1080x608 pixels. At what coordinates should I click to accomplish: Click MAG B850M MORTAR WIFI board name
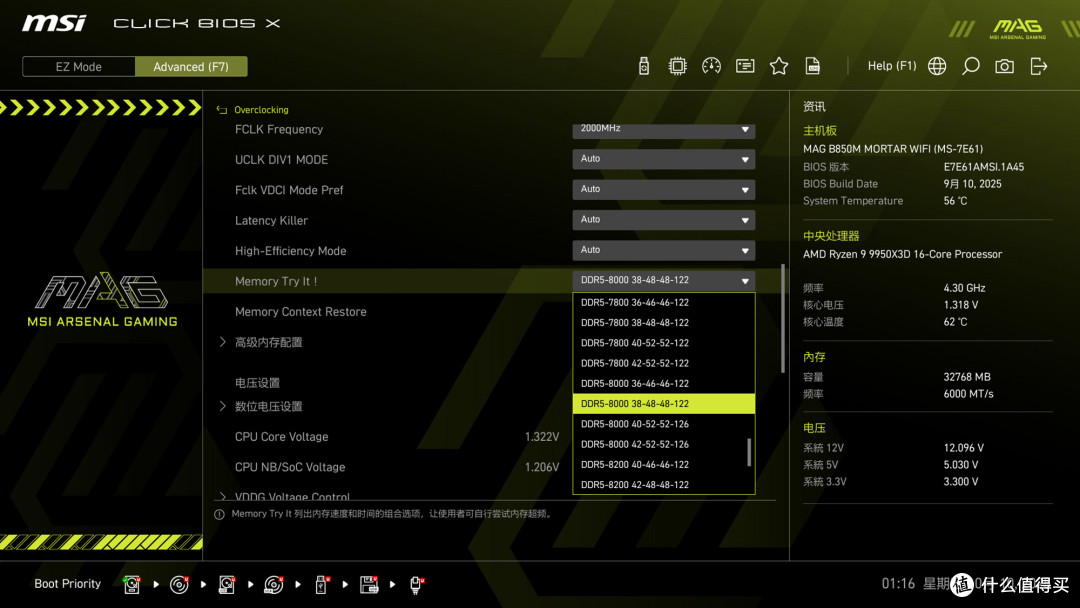(893, 149)
